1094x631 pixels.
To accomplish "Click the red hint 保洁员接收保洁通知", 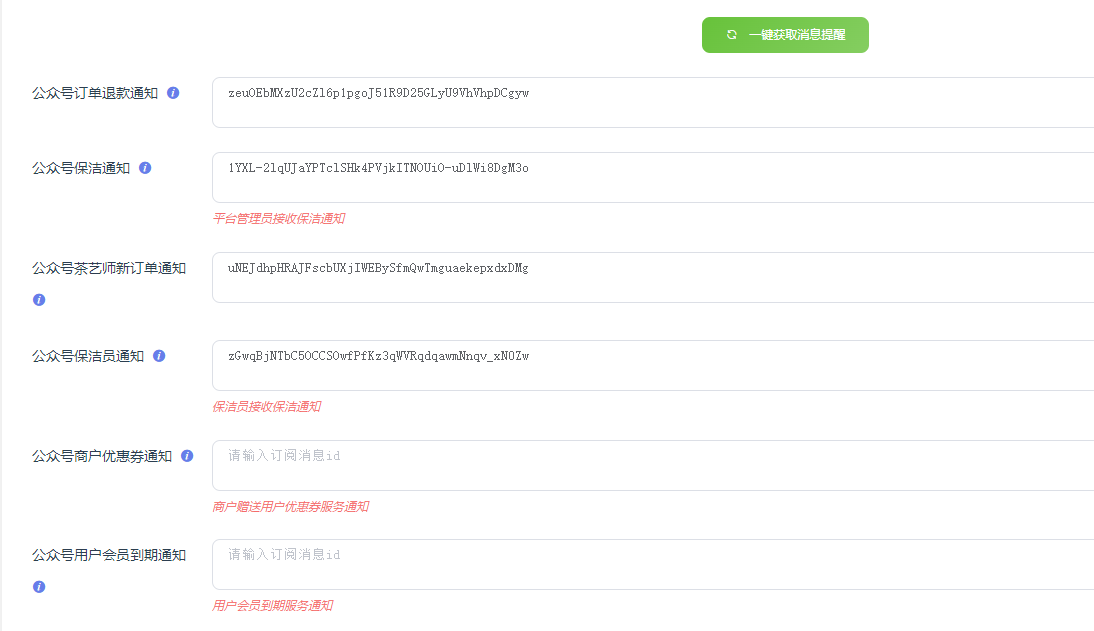I will tap(266, 407).
